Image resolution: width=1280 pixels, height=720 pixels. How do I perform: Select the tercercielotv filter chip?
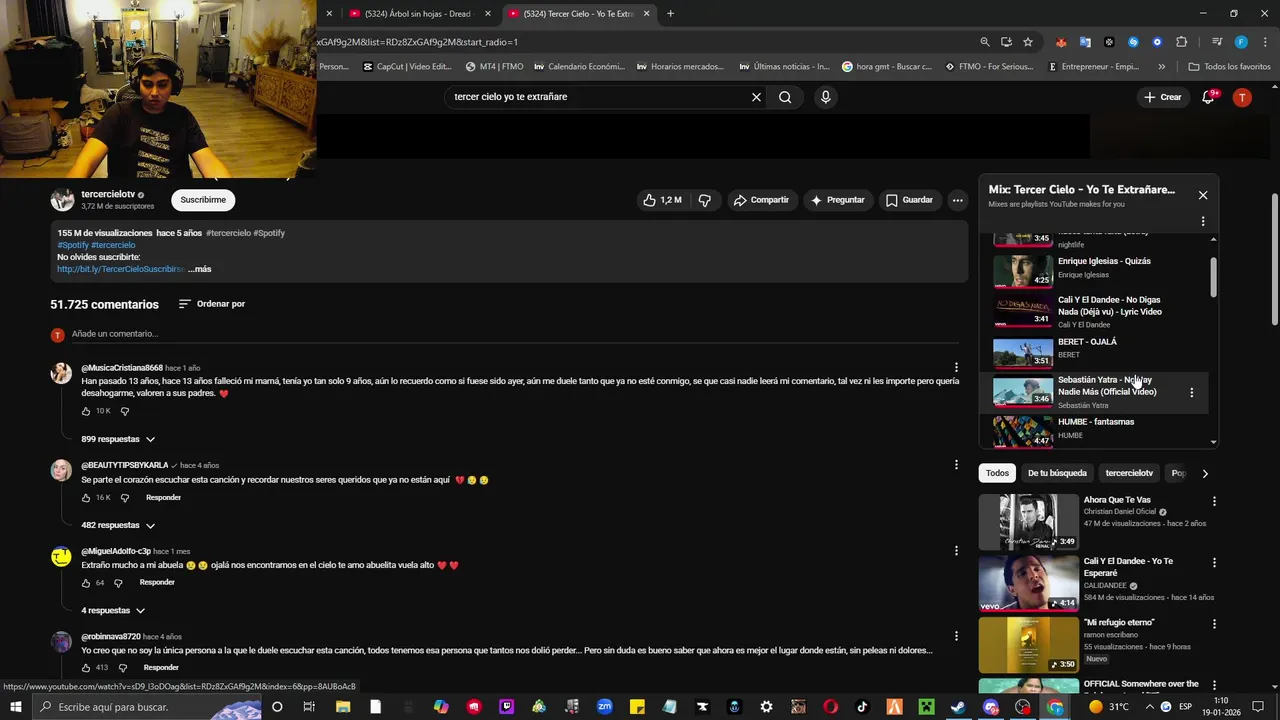pos(1129,473)
